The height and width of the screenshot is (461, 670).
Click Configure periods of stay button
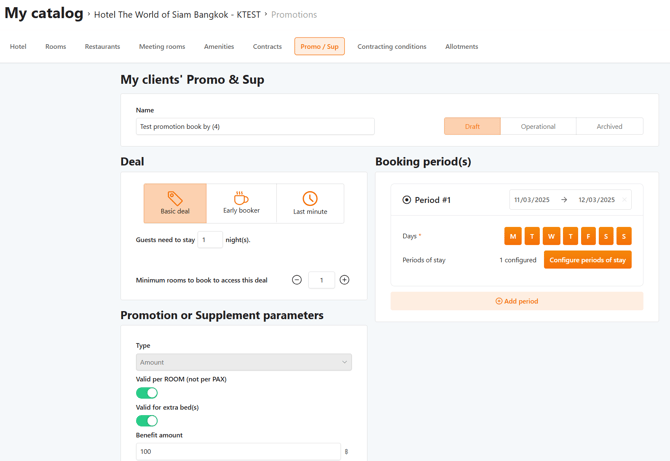click(587, 260)
